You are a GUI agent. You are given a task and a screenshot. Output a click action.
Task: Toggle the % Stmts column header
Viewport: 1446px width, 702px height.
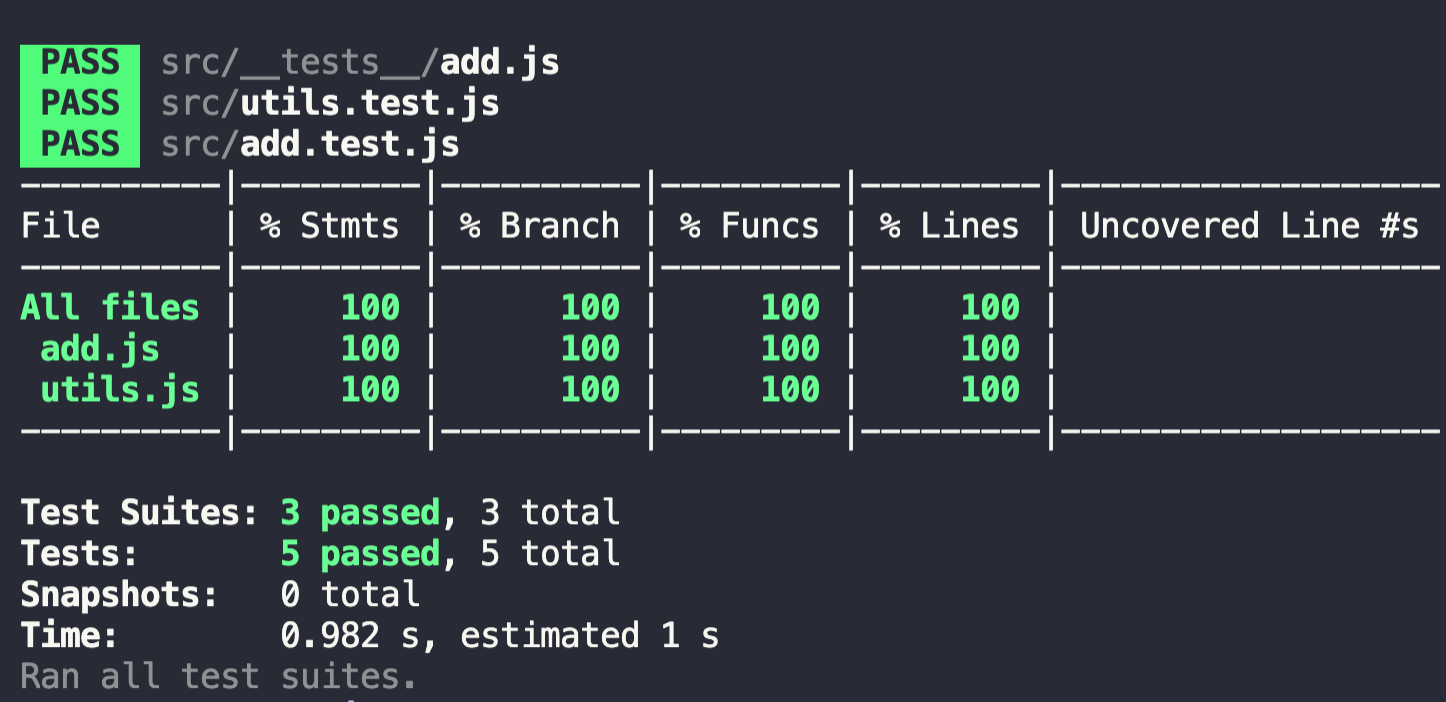pos(327,225)
